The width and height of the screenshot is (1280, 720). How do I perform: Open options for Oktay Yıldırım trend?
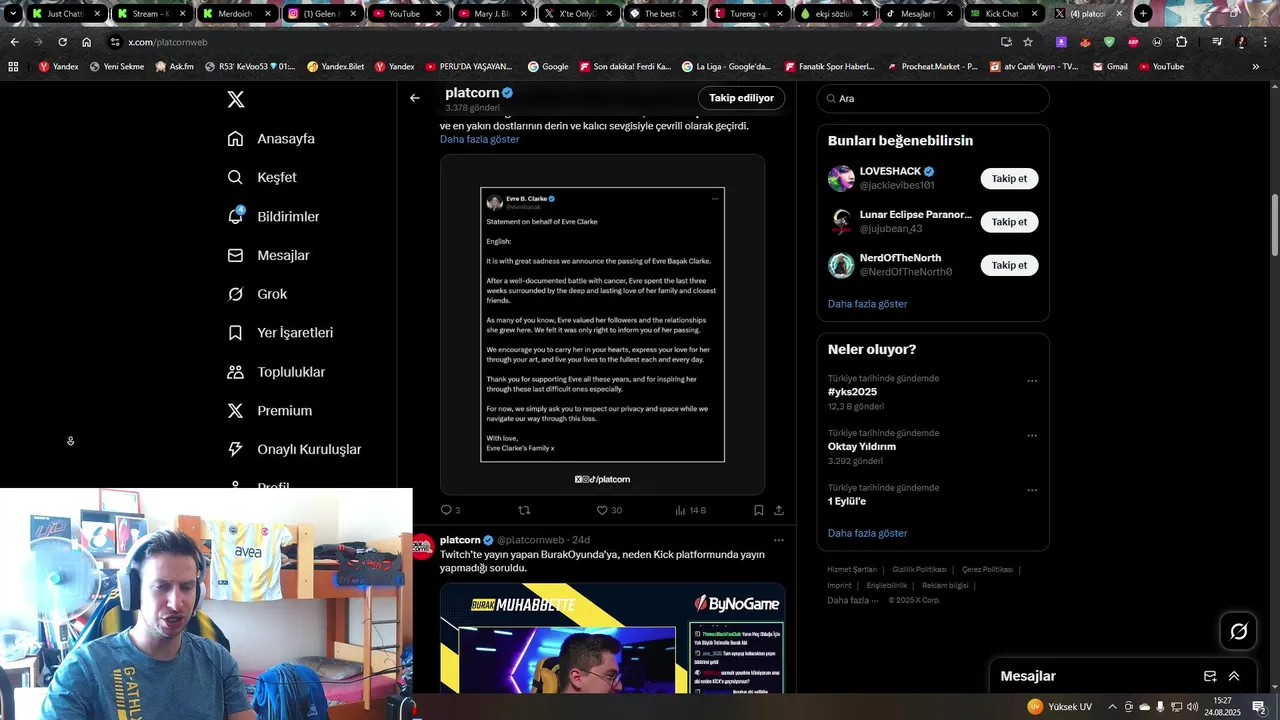click(1032, 436)
